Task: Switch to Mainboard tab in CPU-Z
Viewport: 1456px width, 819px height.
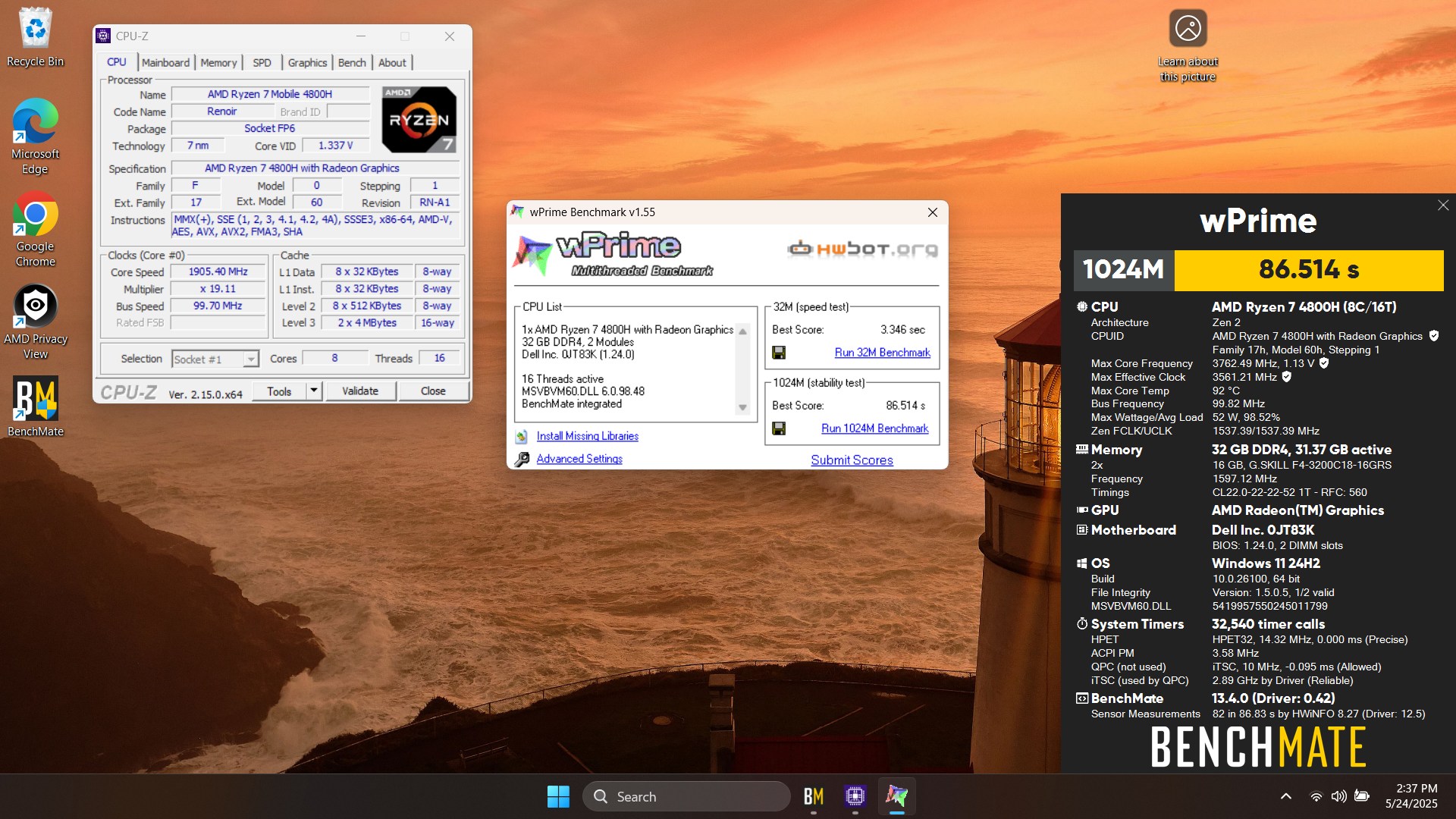Action: click(165, 63)
